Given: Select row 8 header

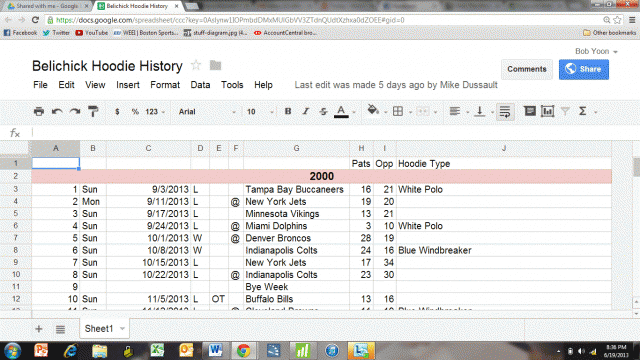Looking at the screenshot, I should tap(16, 250).
